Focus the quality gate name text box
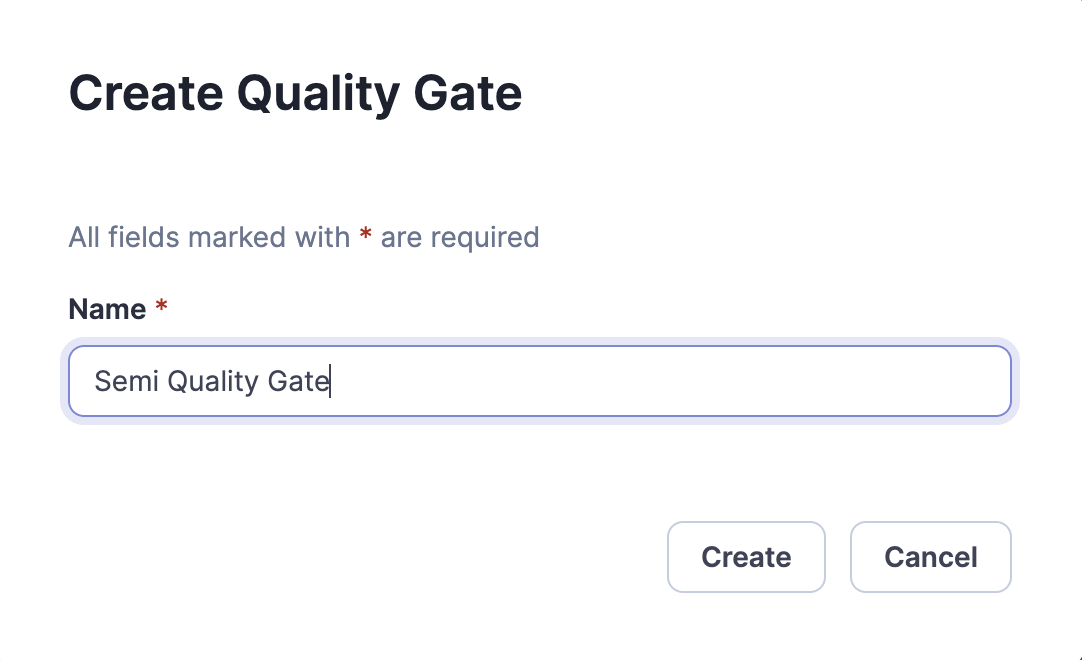 (x=540, y=381)
